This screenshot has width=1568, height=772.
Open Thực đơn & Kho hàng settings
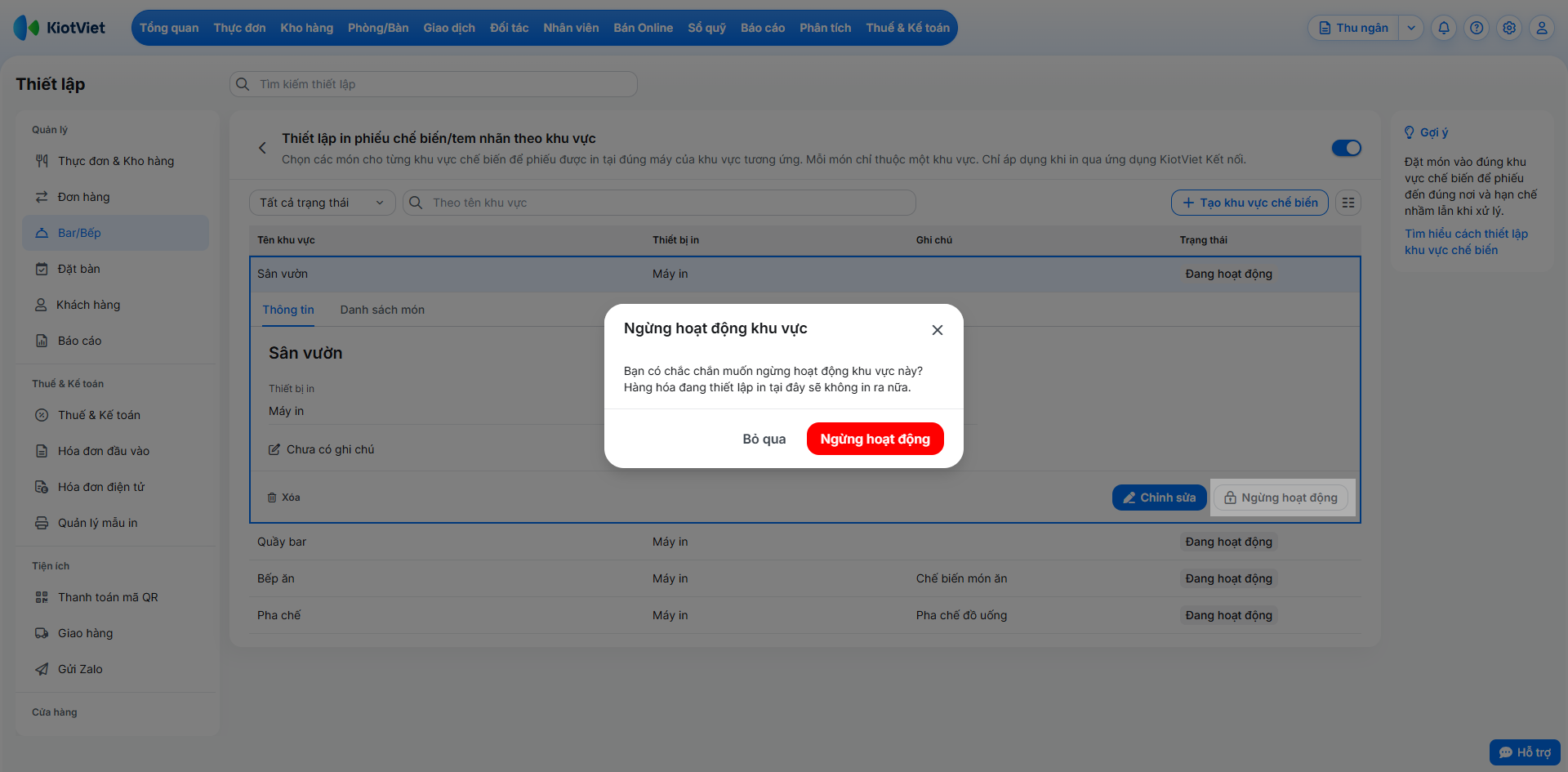pos(115,161)
